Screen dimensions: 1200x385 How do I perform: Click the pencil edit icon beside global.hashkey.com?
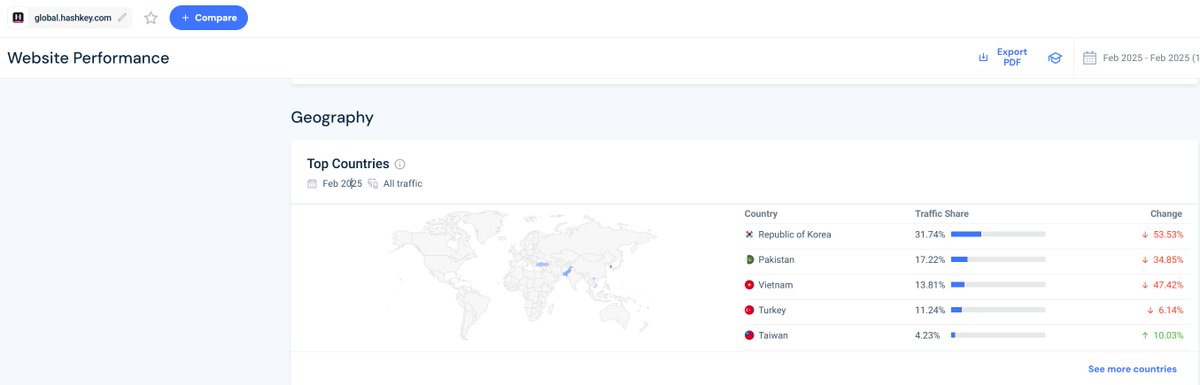(122, 17)
